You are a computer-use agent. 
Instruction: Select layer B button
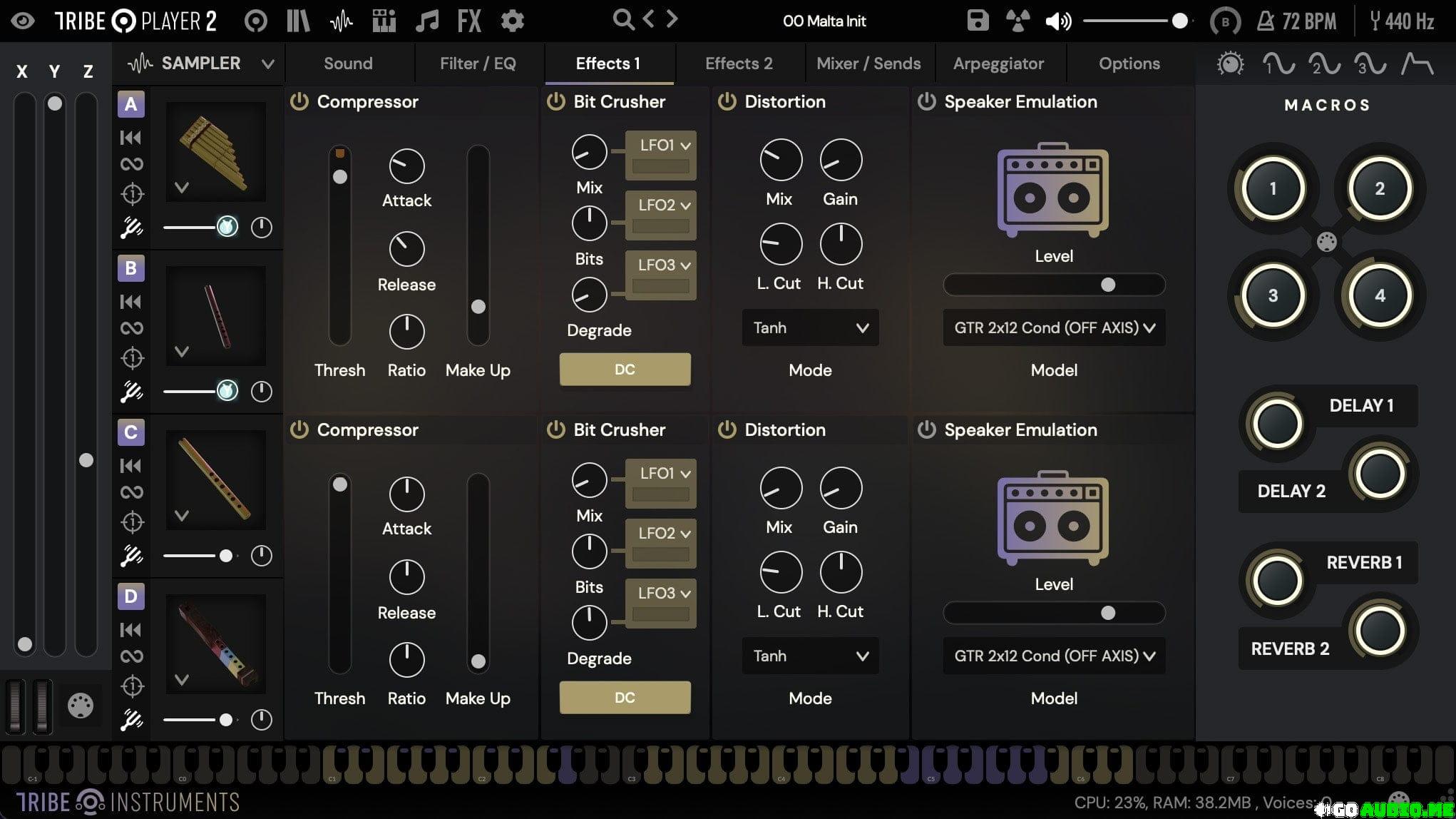[131, 268]
